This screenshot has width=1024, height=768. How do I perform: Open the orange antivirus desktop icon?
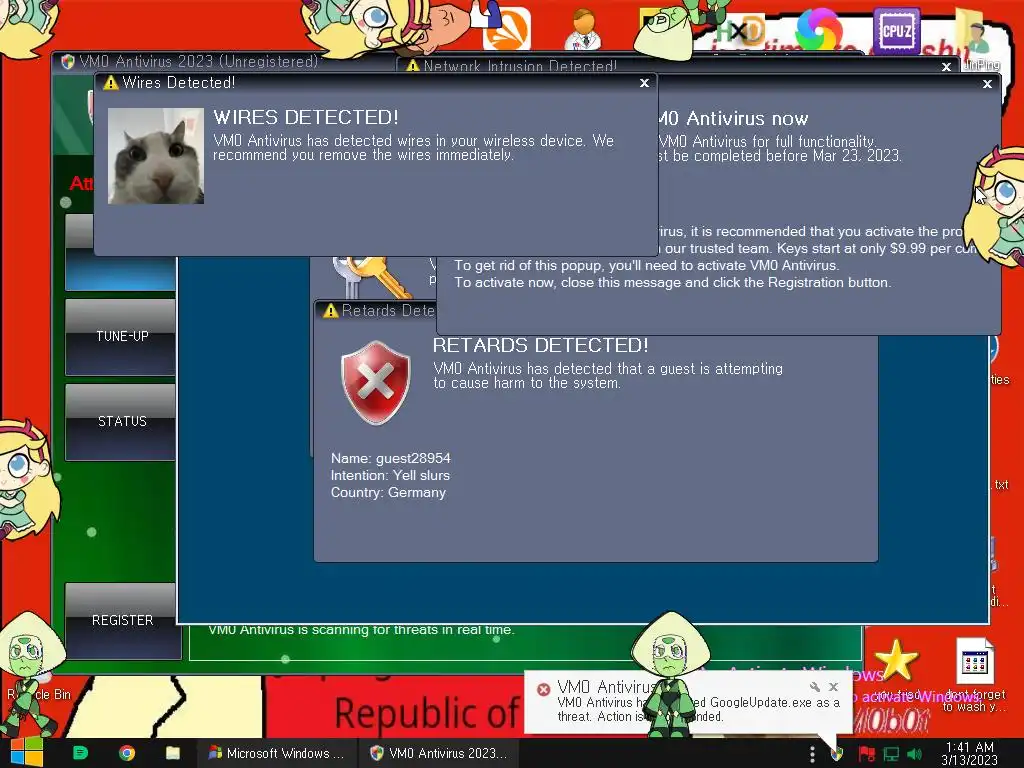tap(507, 29)
